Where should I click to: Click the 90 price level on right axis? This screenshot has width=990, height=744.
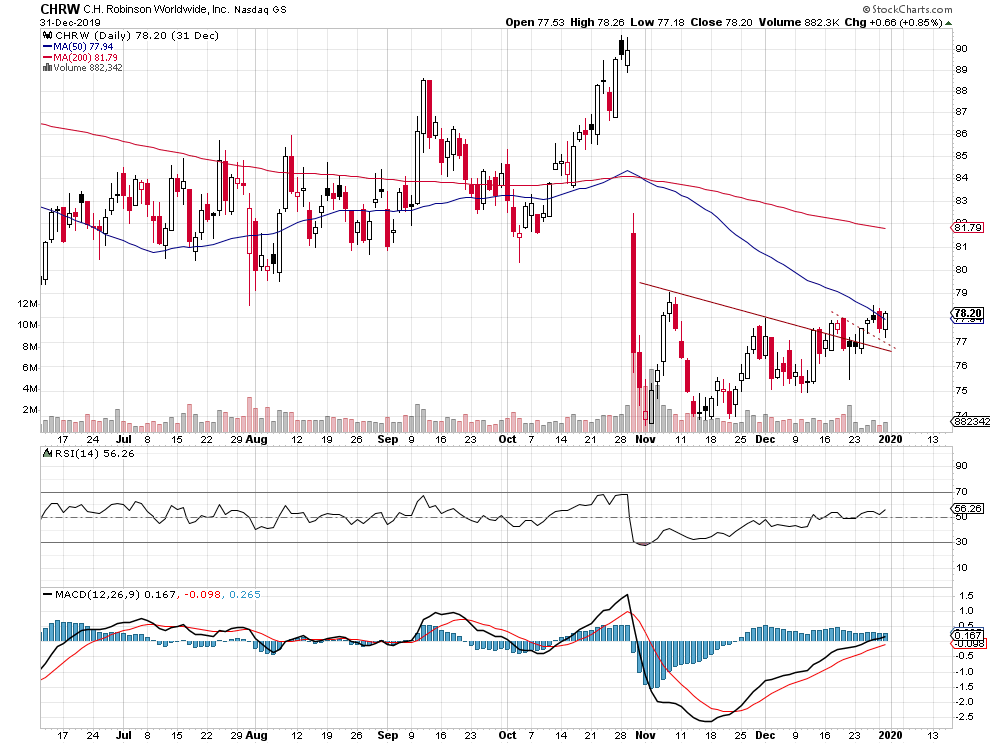click(x=961, y=49)
